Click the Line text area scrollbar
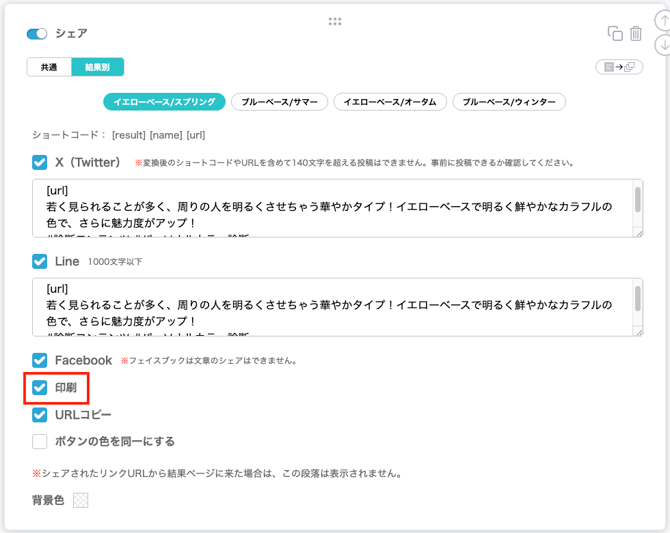 point(638,298)
